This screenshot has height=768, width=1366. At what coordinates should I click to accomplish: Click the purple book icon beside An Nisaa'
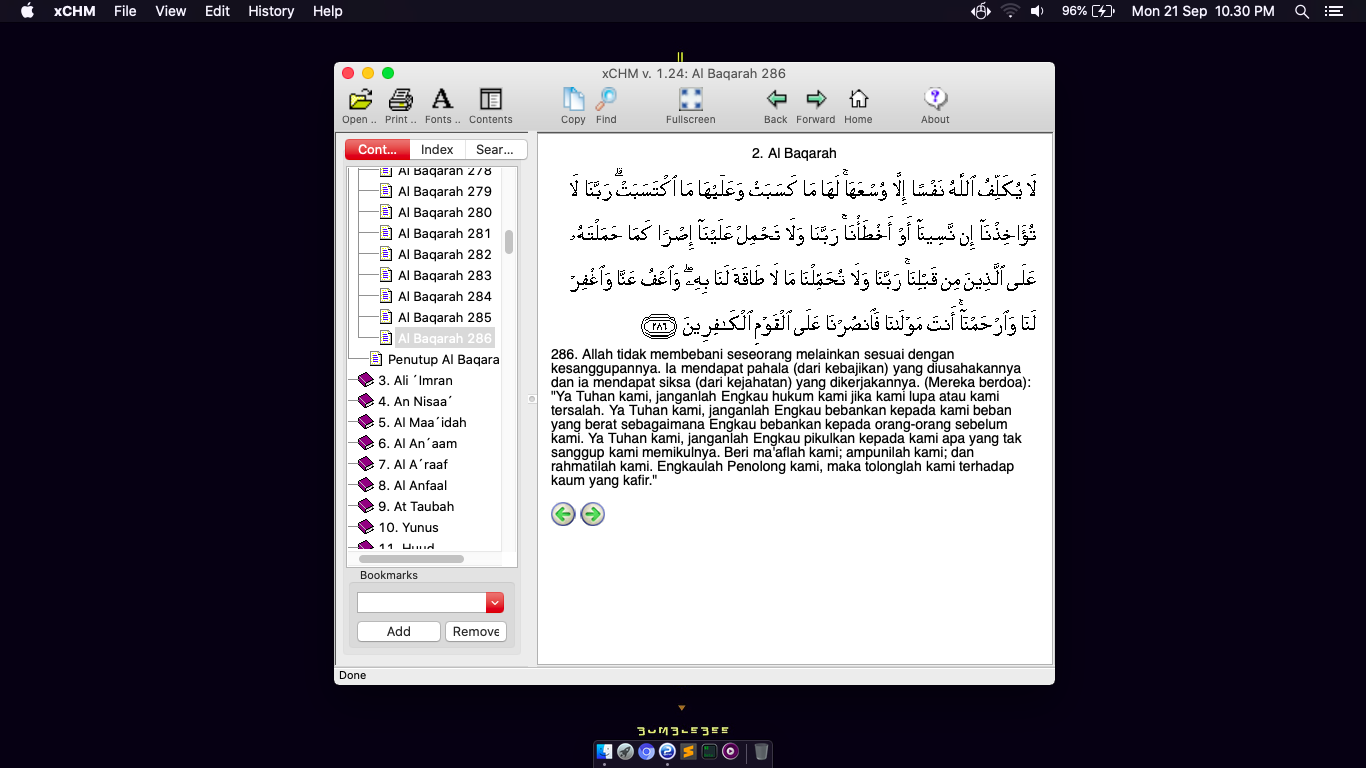(x=366, y=401)
